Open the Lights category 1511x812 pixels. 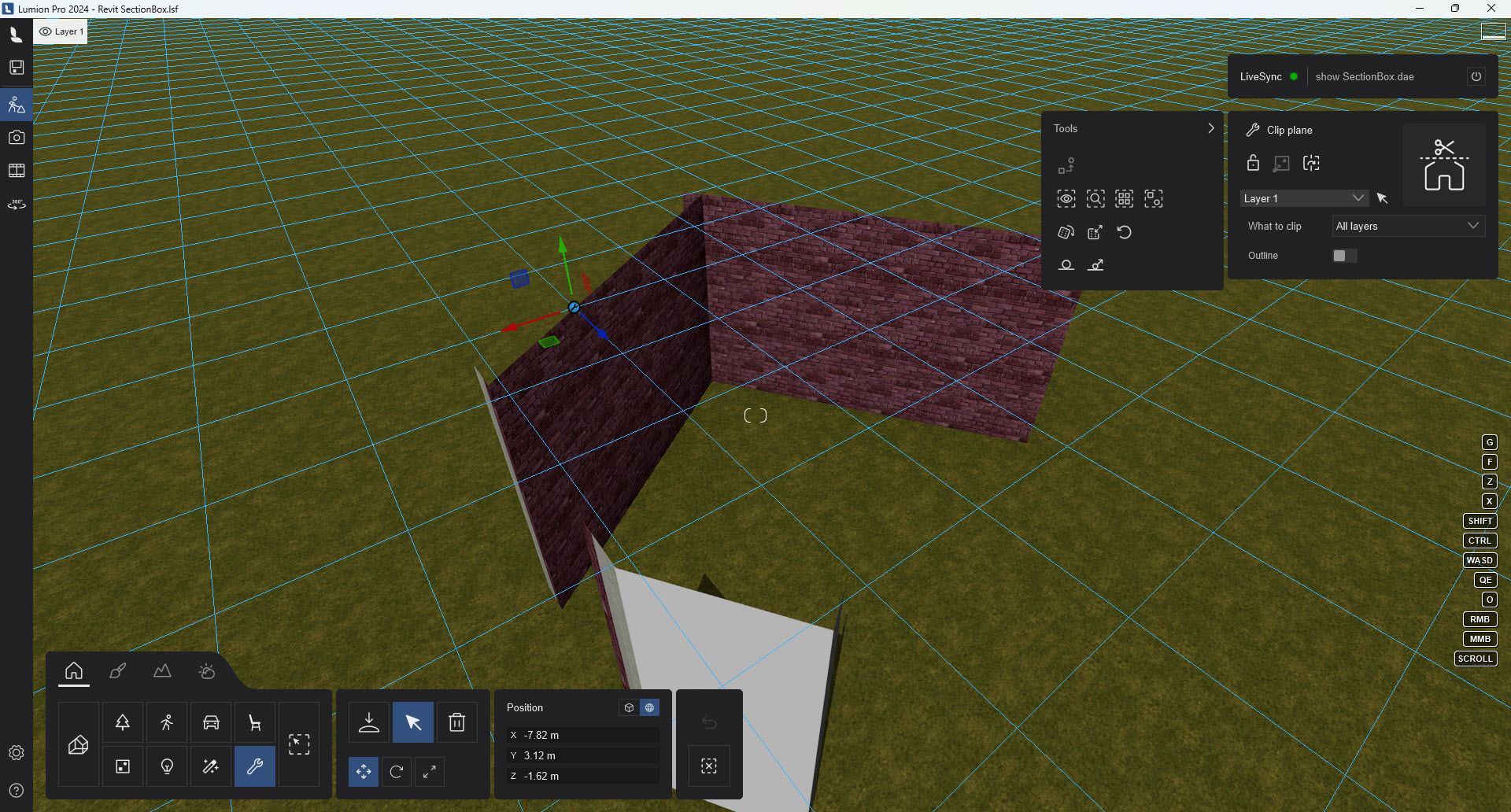click(166, 766)
